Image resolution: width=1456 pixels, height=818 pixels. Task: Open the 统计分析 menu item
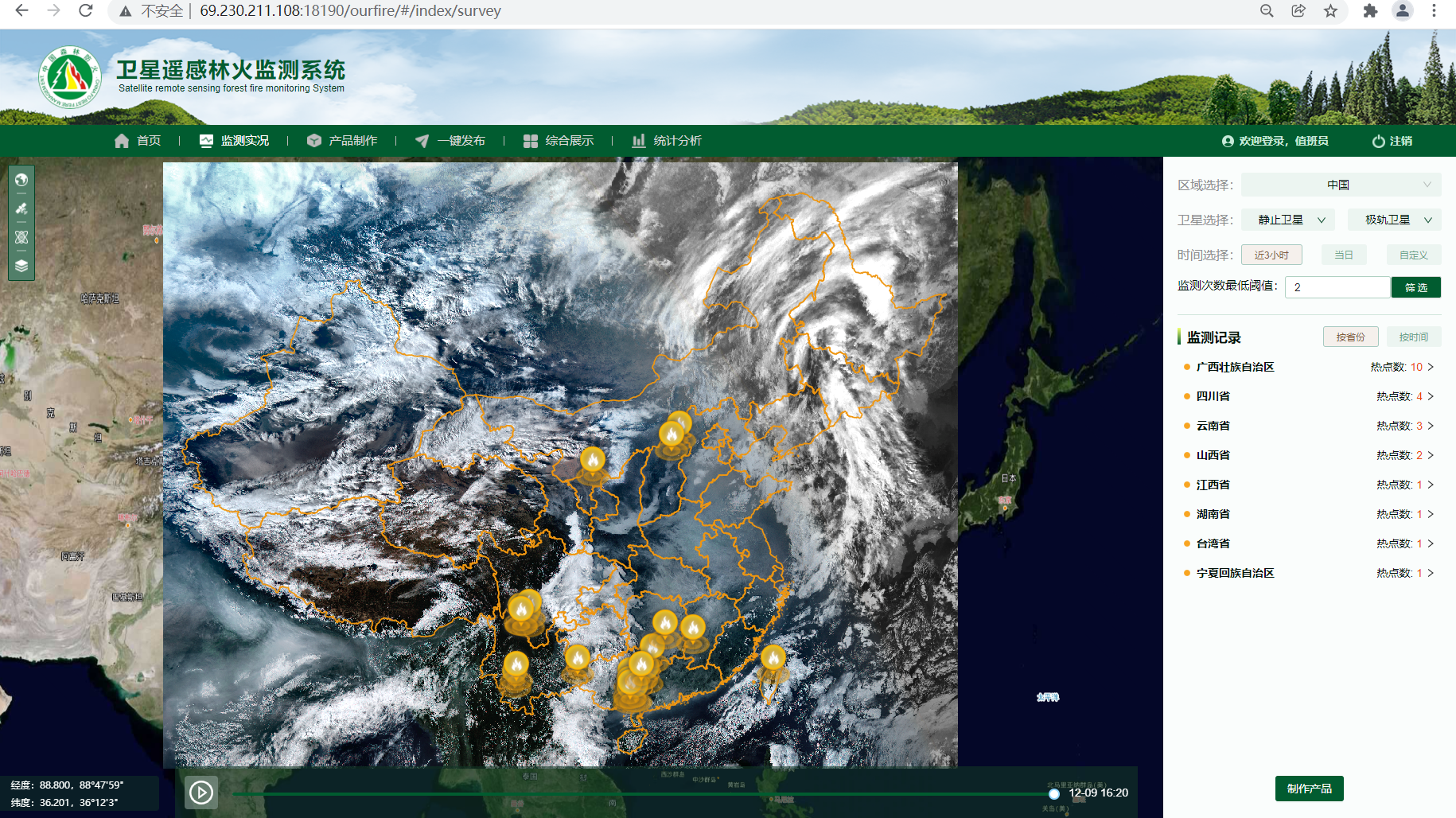667,141
